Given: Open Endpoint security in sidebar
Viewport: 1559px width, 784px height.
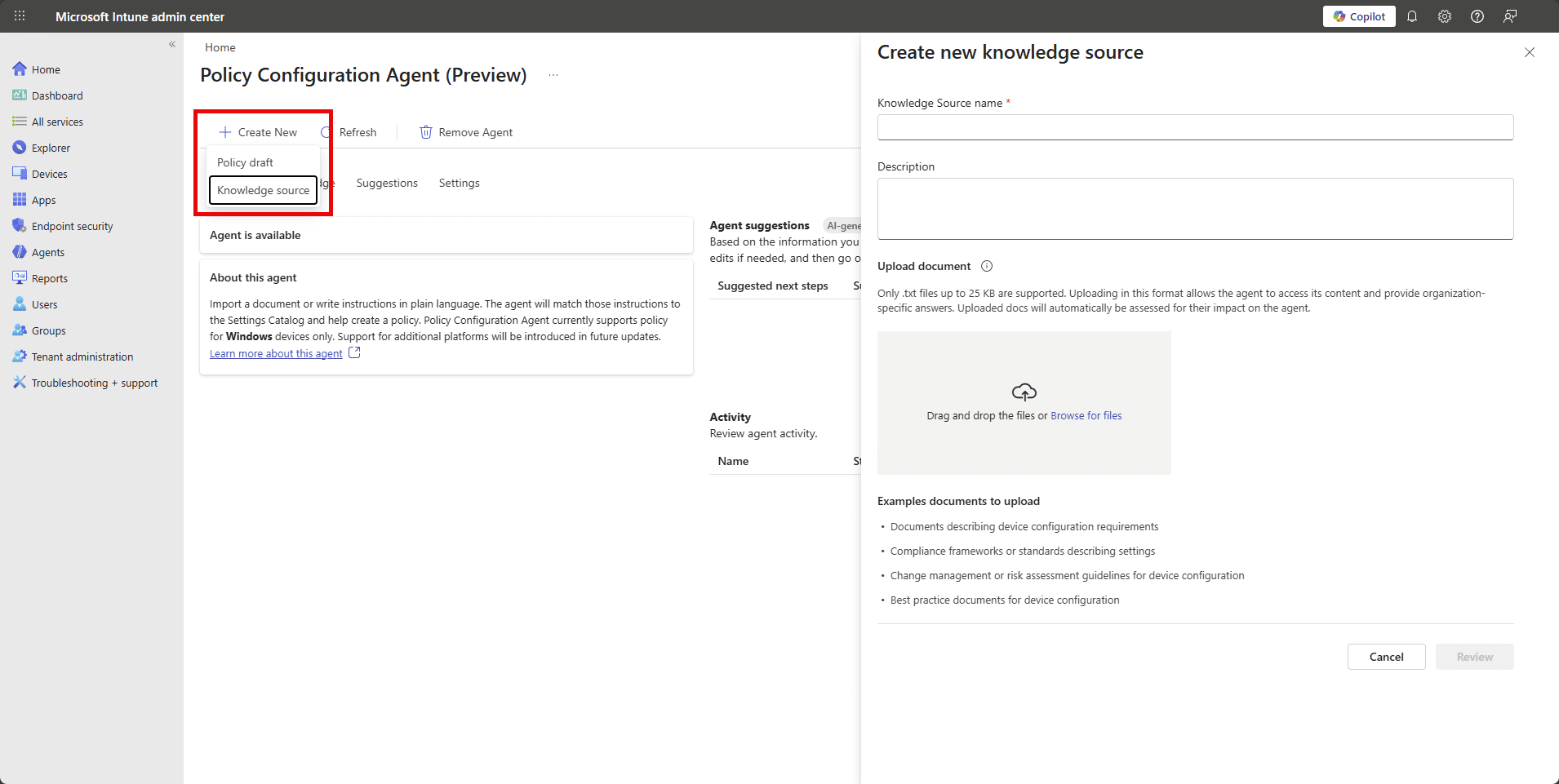Looking at the screenshot, I should (x=72, y=226).
